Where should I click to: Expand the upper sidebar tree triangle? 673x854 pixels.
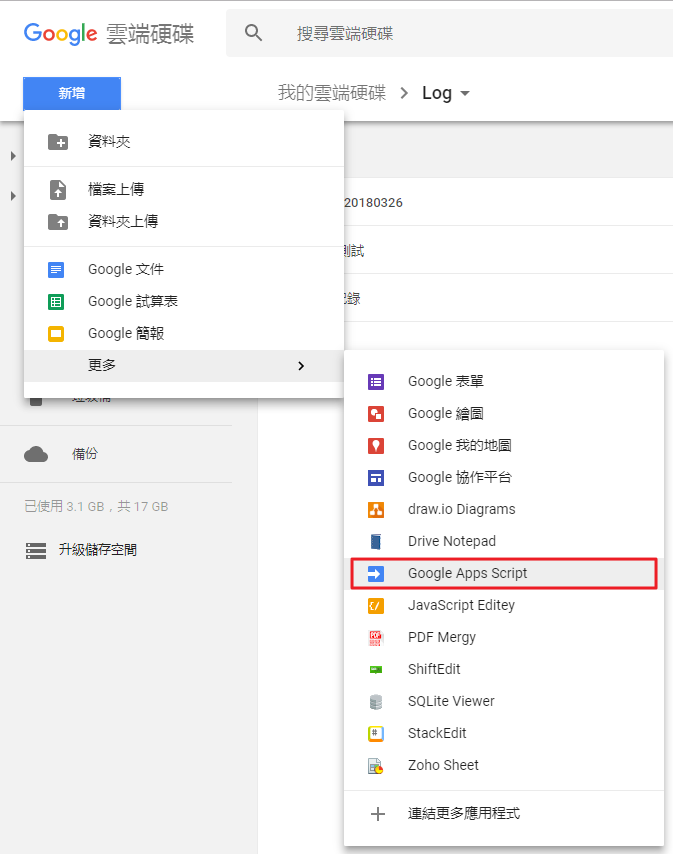13,156
